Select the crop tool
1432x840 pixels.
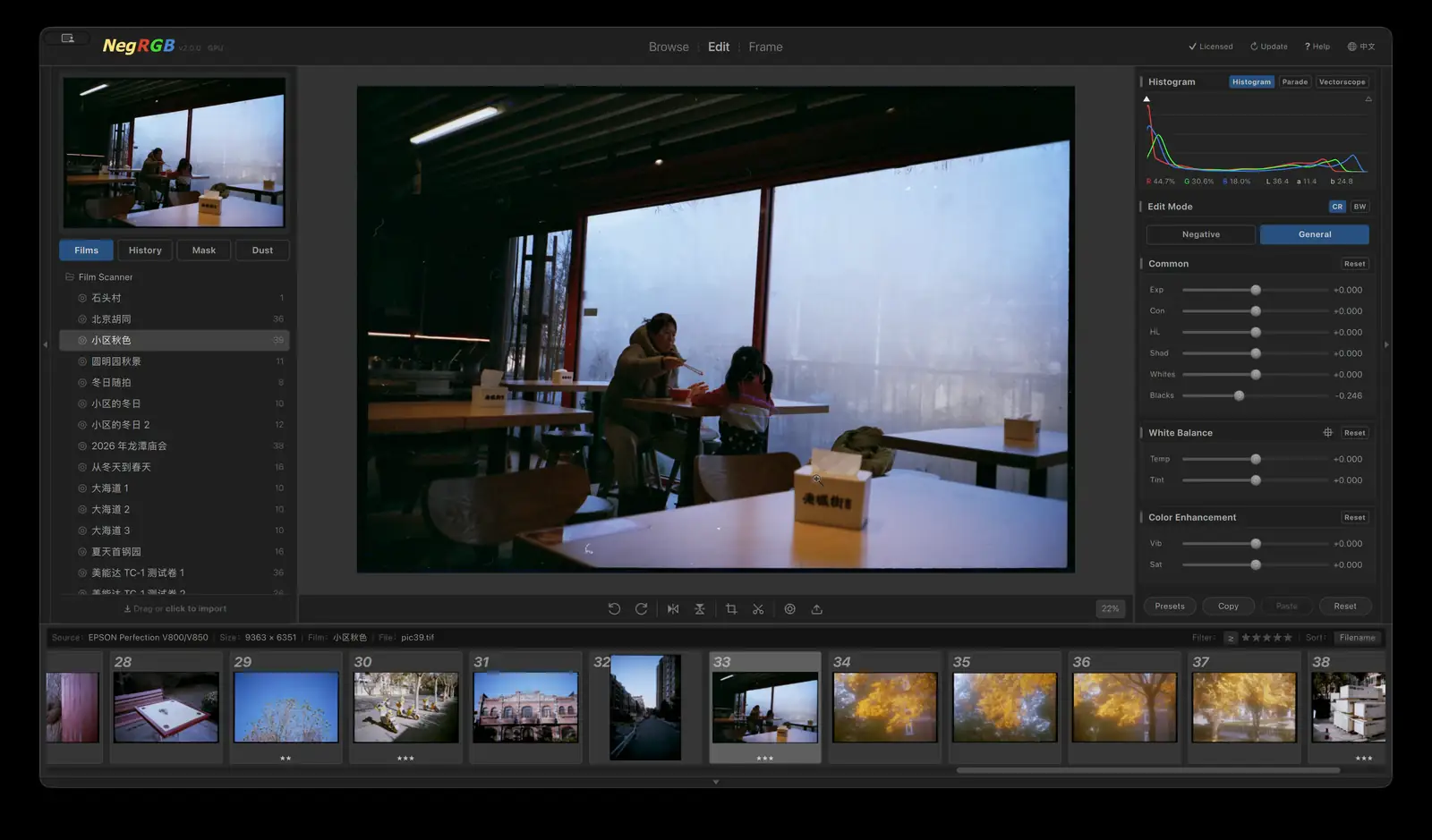[x=731, y=609]
